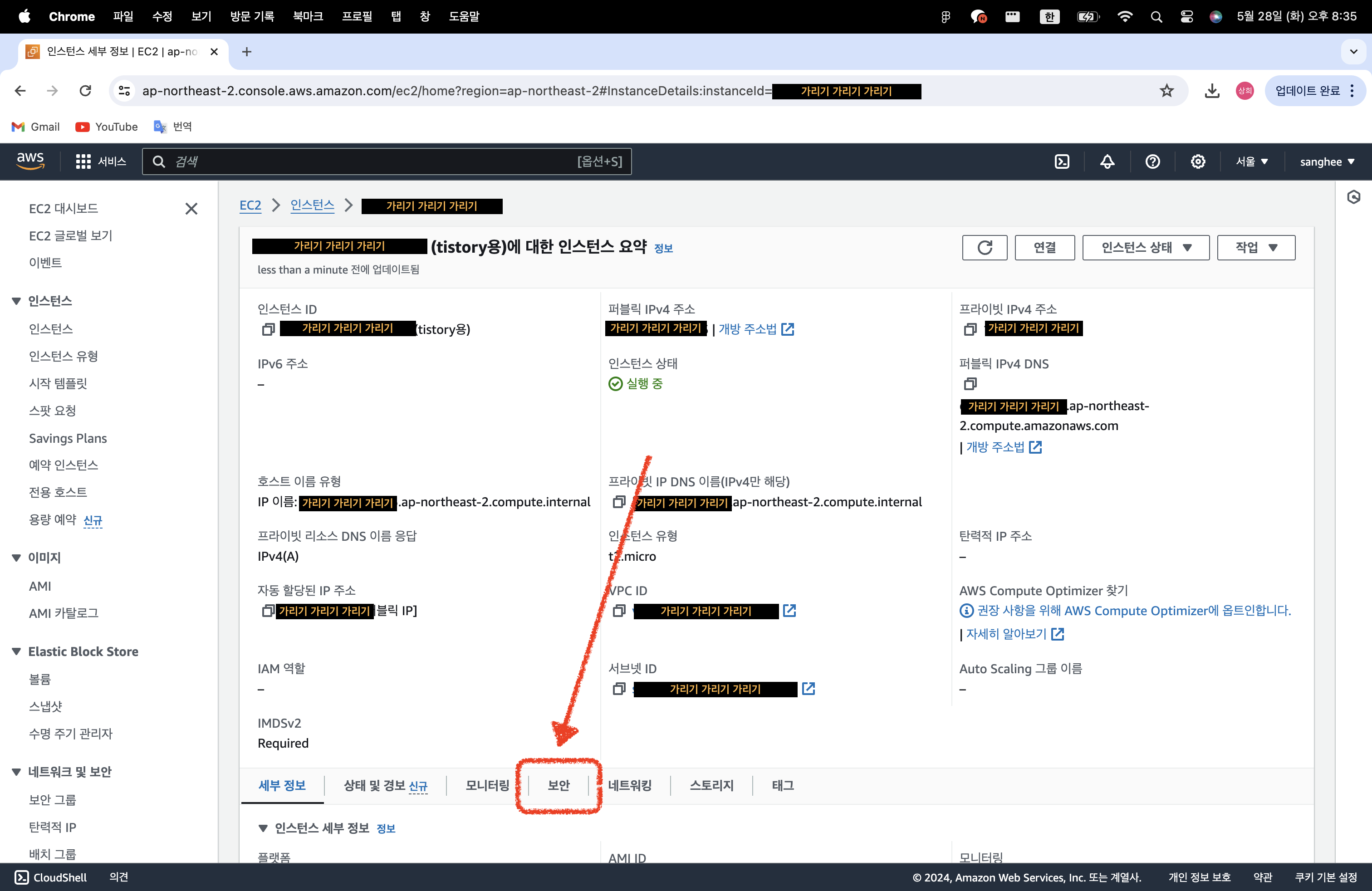Open the 인스턴스 상태 dropdown
The height and width of the screenshot is (891, 1372).
point(1146,247)
